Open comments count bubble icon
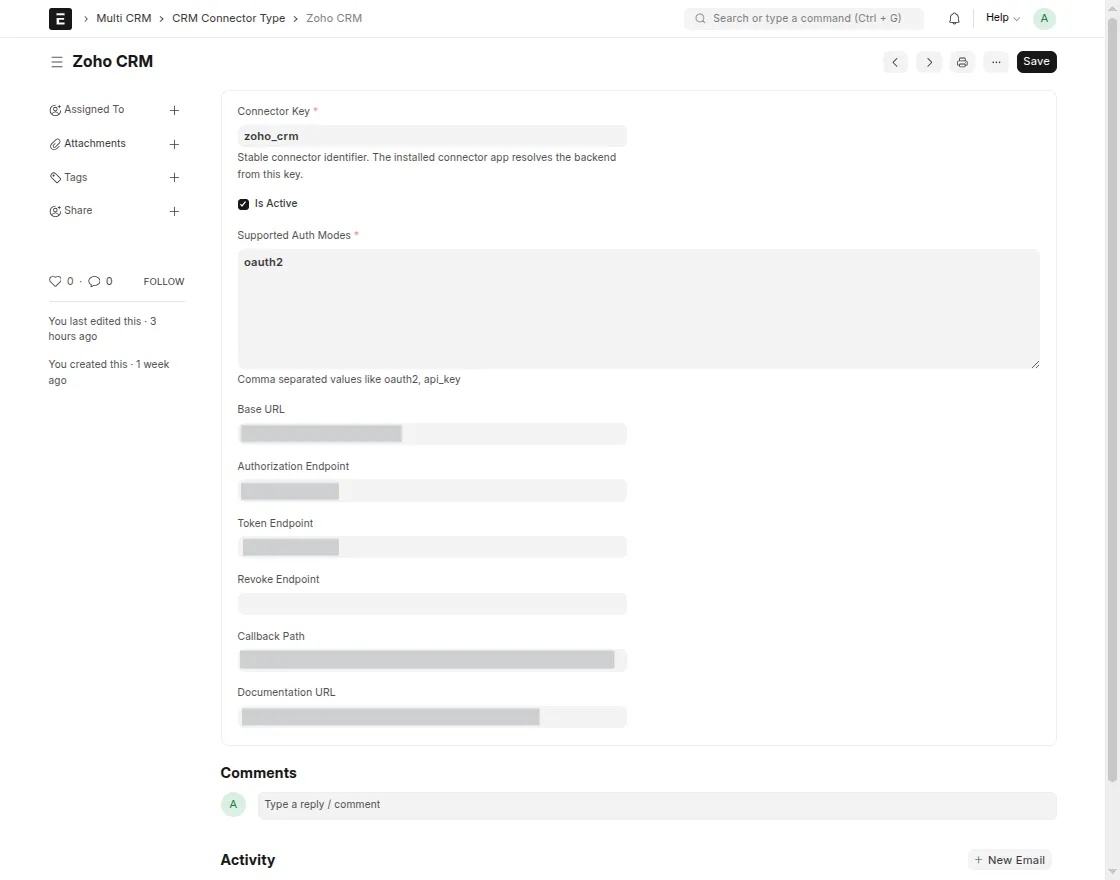 (x=94, y=281)
